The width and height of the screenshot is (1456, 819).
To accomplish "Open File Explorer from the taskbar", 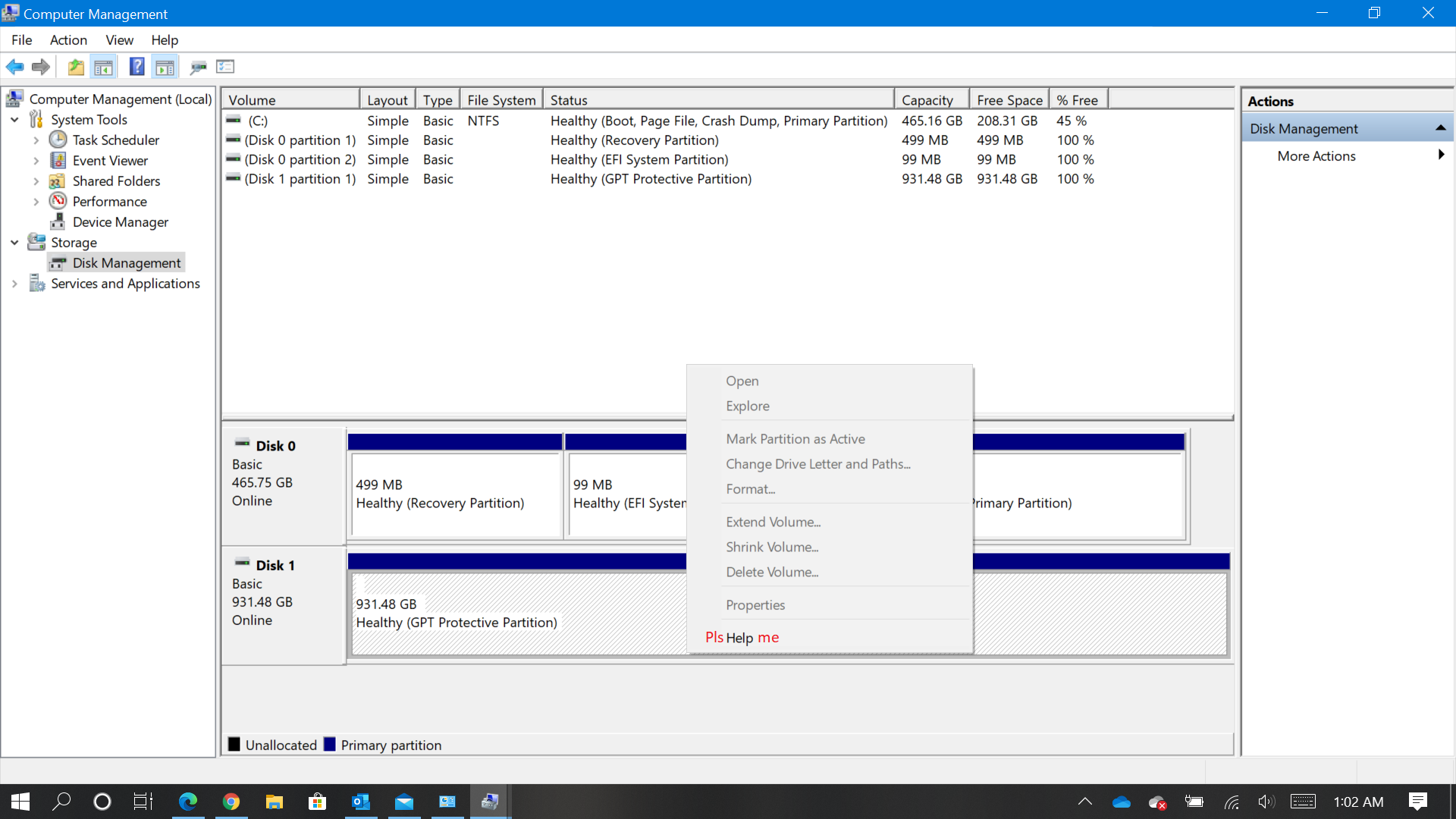I will [274, 802].
